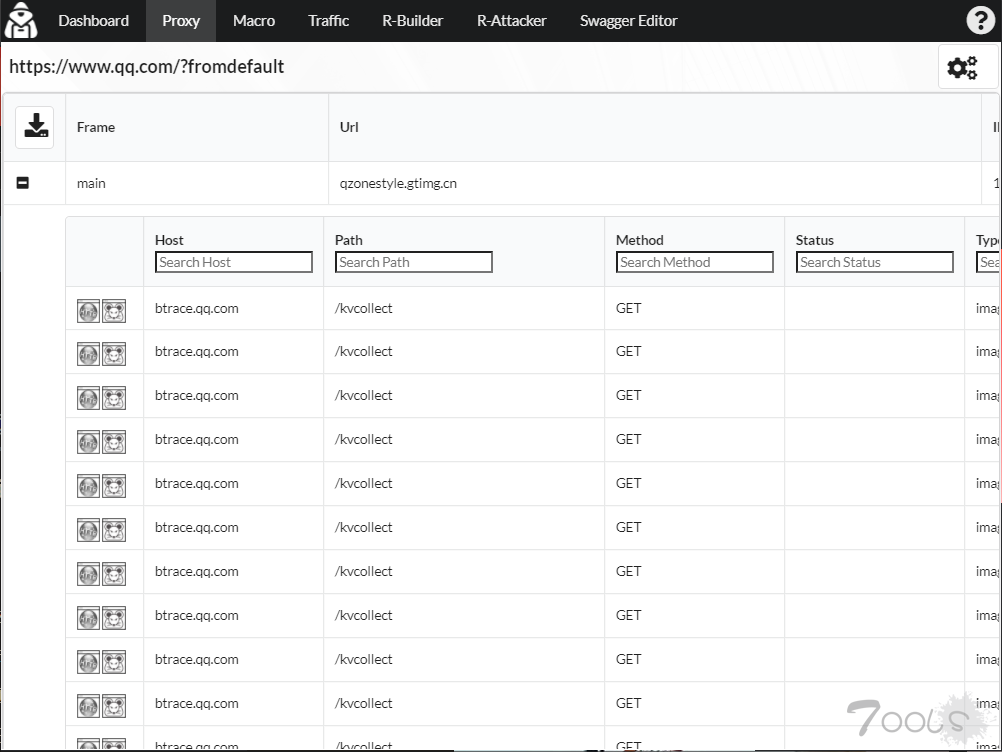Viewport: 1002px width, 752px height.
Task: Open the Dashboard tab
Action: click(x=93, y=21)
